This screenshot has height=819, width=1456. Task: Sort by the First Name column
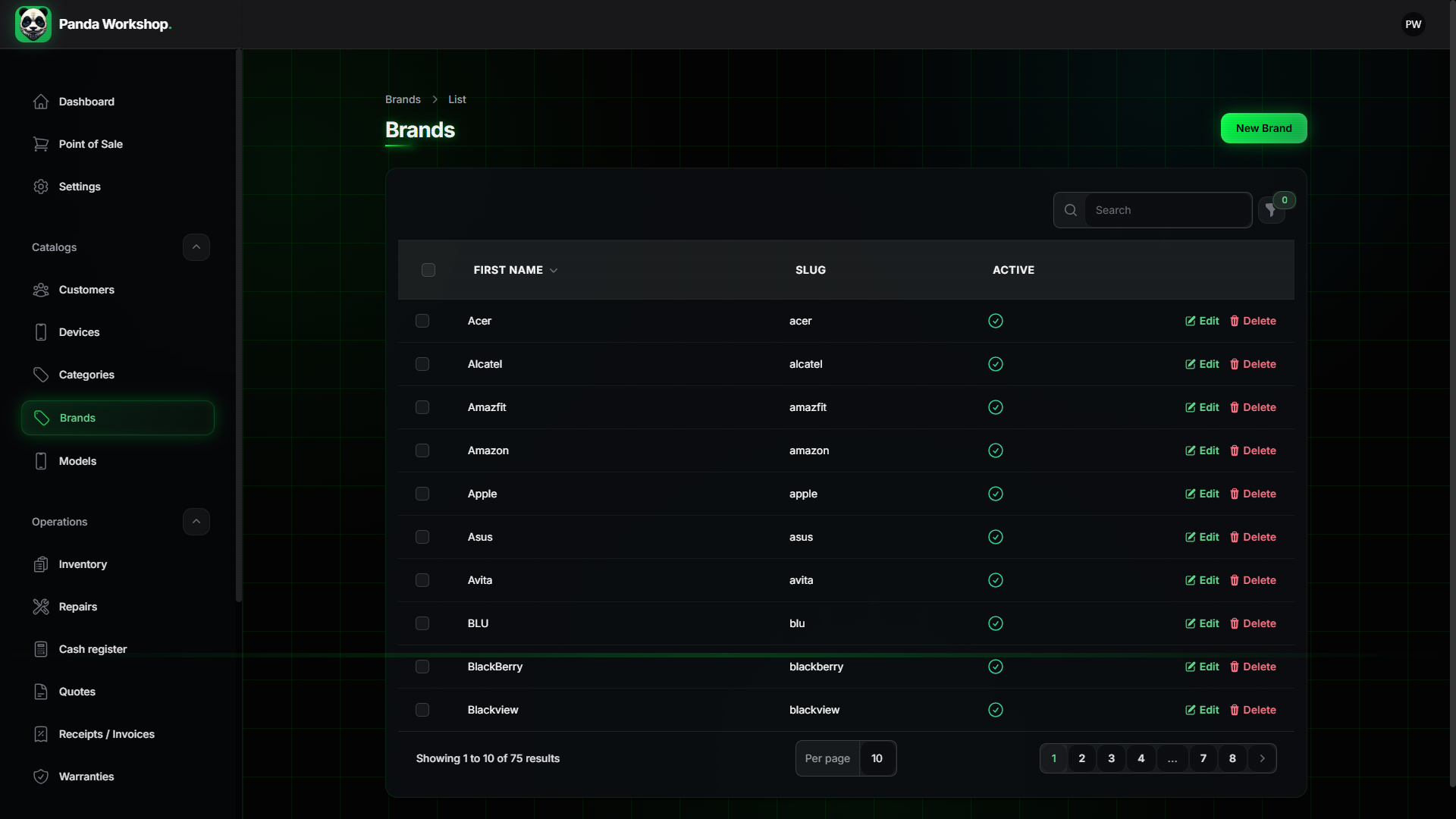click(x=516, y=270)
